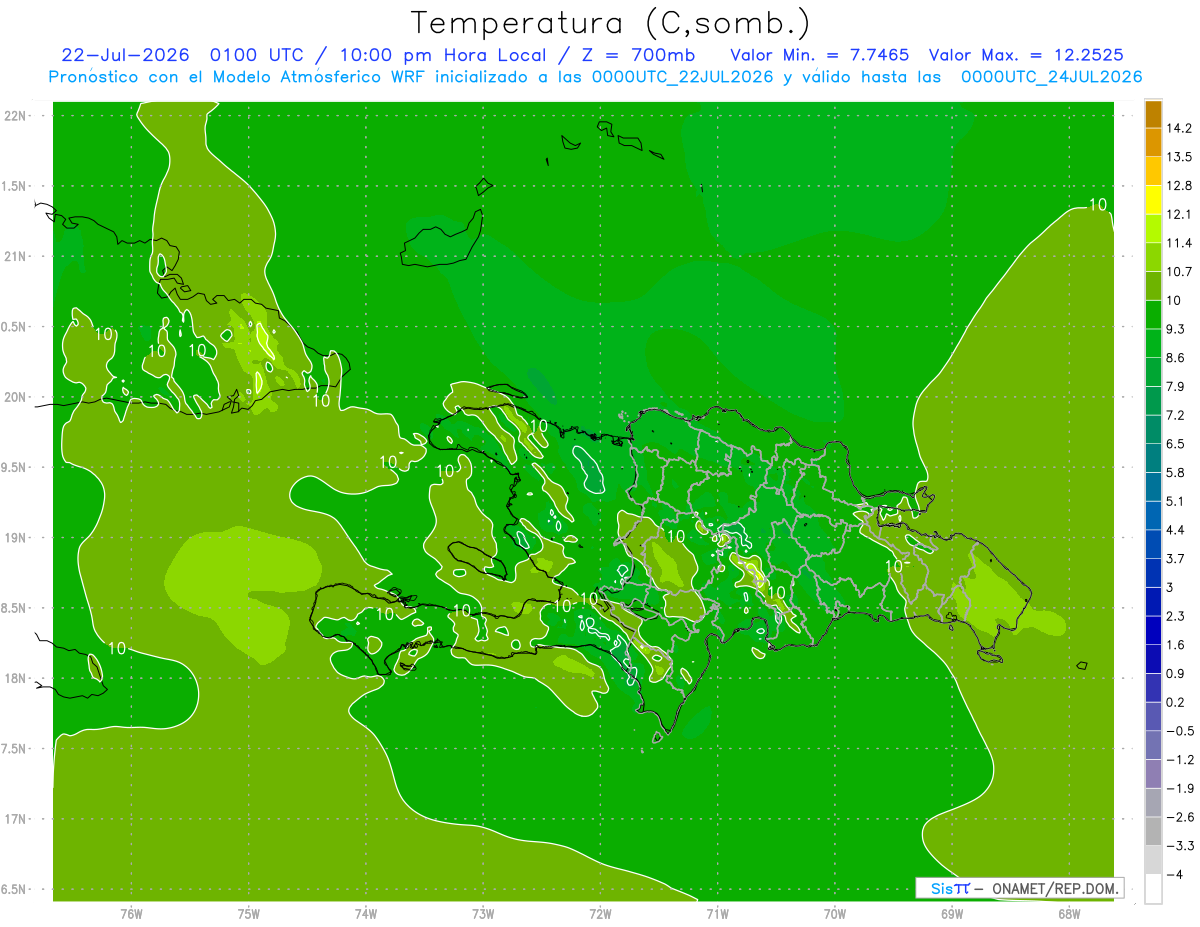Screen dimensions: 1200x927
Task: Click the "Valor Min. = 7.7465" readout
Action: click(820, 55)
